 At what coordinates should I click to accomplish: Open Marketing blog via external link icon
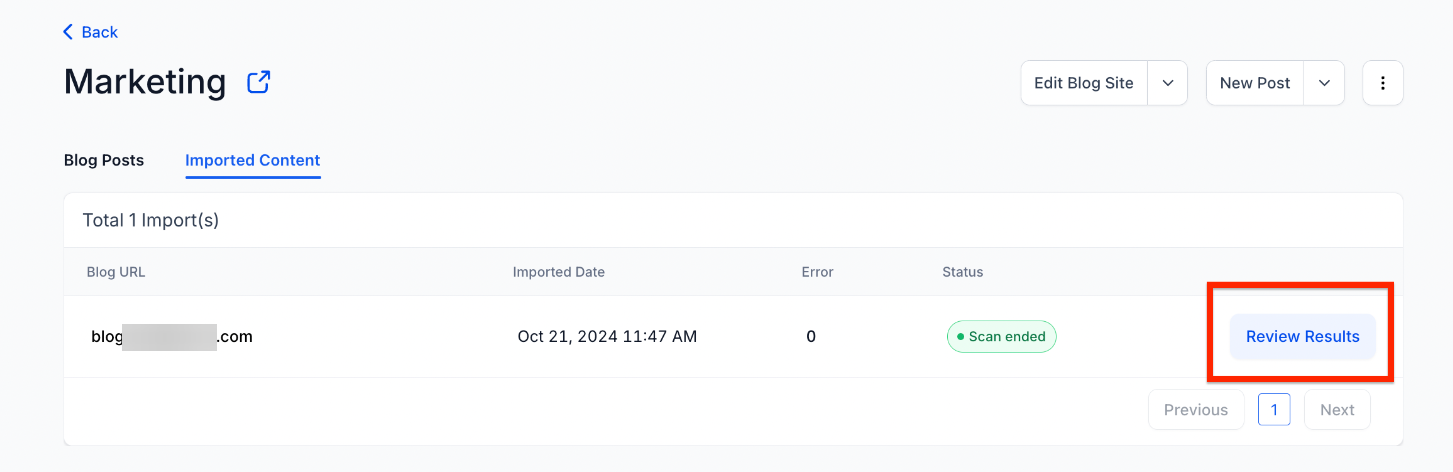point(259,82)
